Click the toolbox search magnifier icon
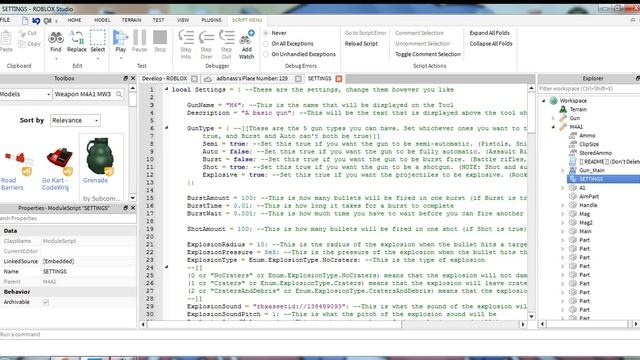The width and height of the screenshot is (640, 360). click(119, 94)
